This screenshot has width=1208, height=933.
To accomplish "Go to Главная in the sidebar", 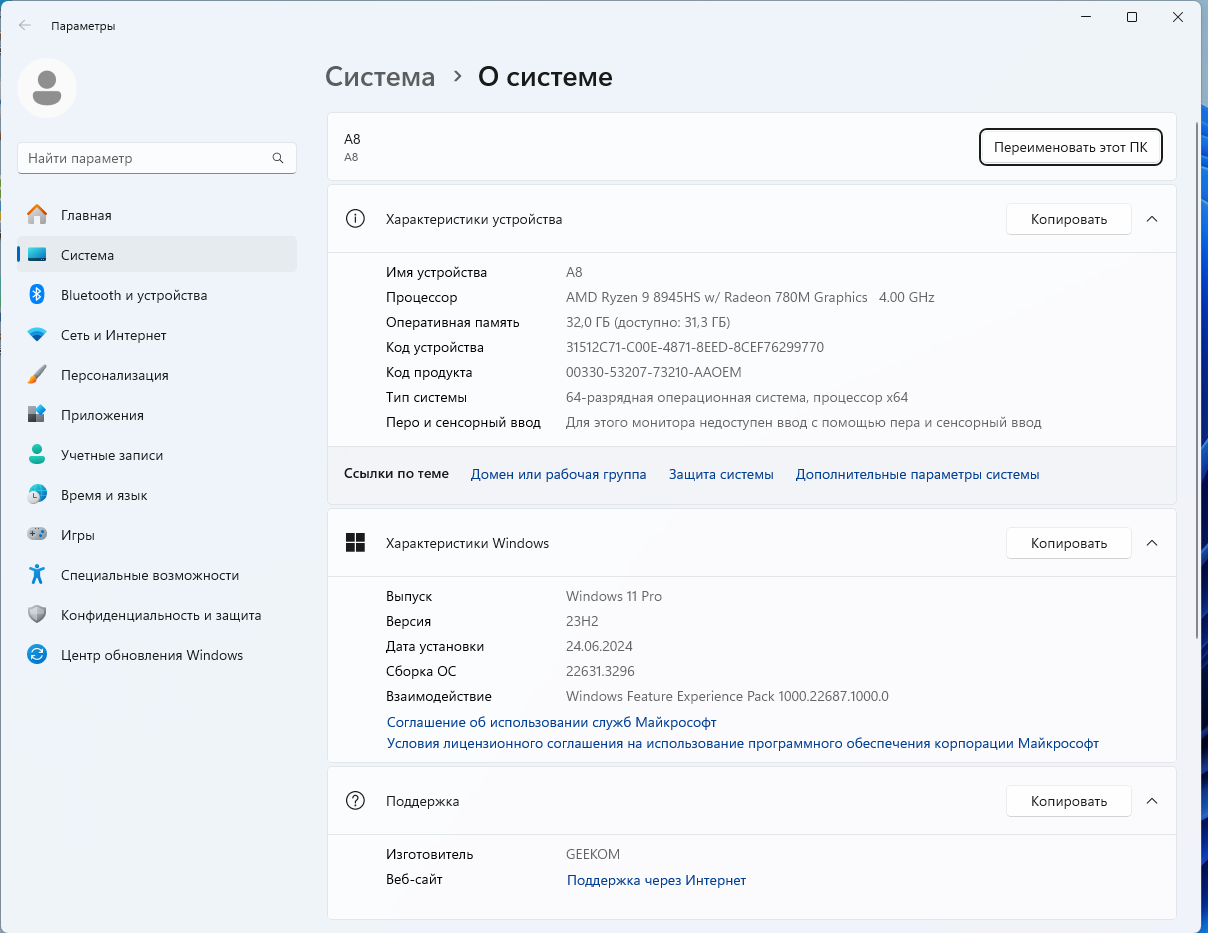I will coord(86,215).
